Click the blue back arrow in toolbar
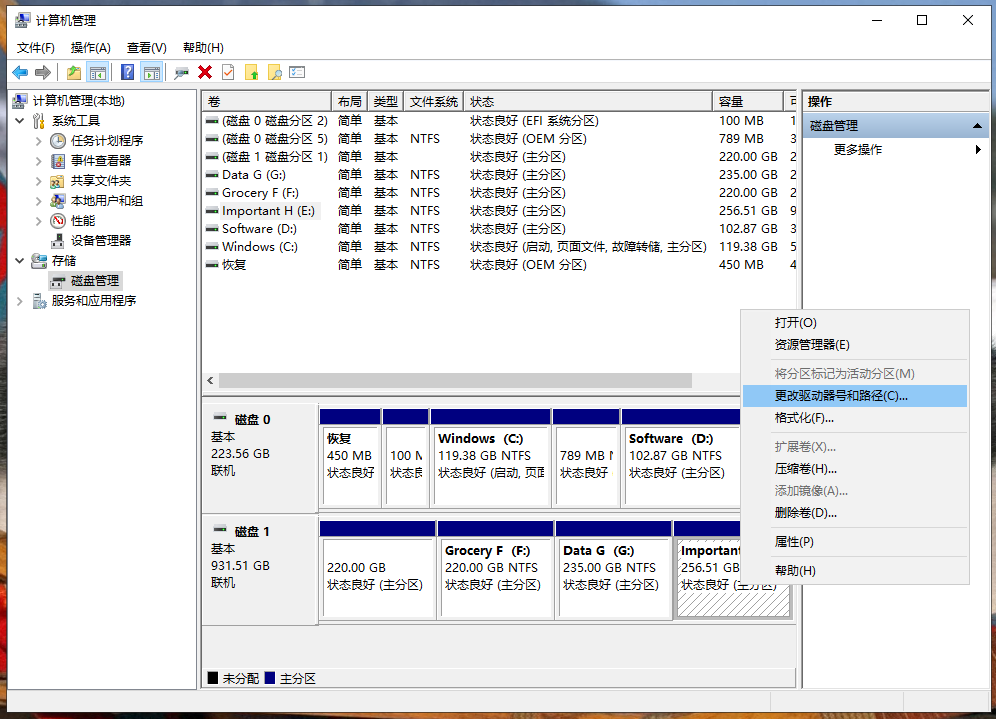Viewport: 996px width, 719px height. pyautogui.click(x=20, y=72)
